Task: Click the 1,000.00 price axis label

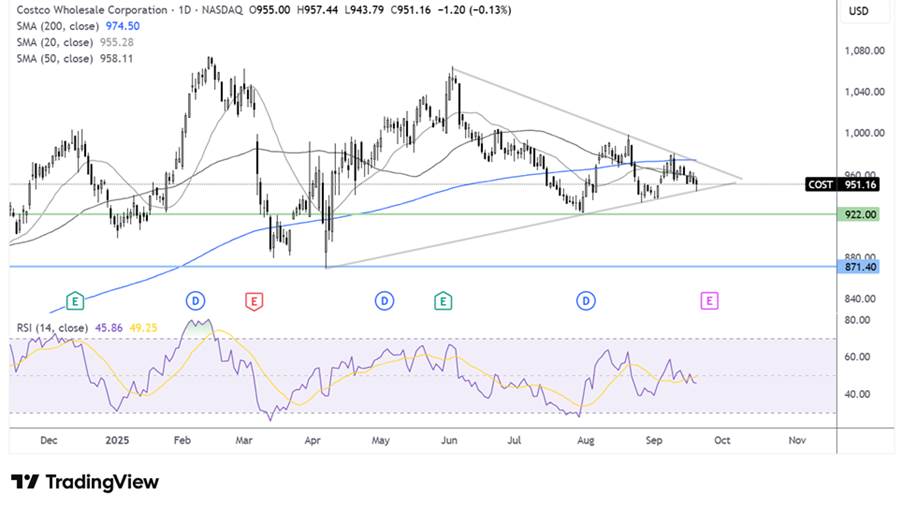Action: click(x=864, y=133)
